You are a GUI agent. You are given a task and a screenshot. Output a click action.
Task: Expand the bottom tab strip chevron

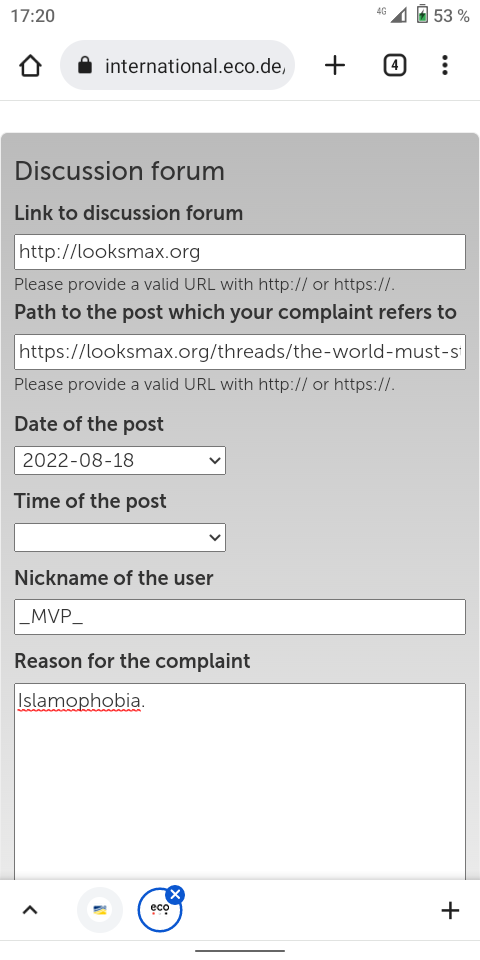point(30,910)
